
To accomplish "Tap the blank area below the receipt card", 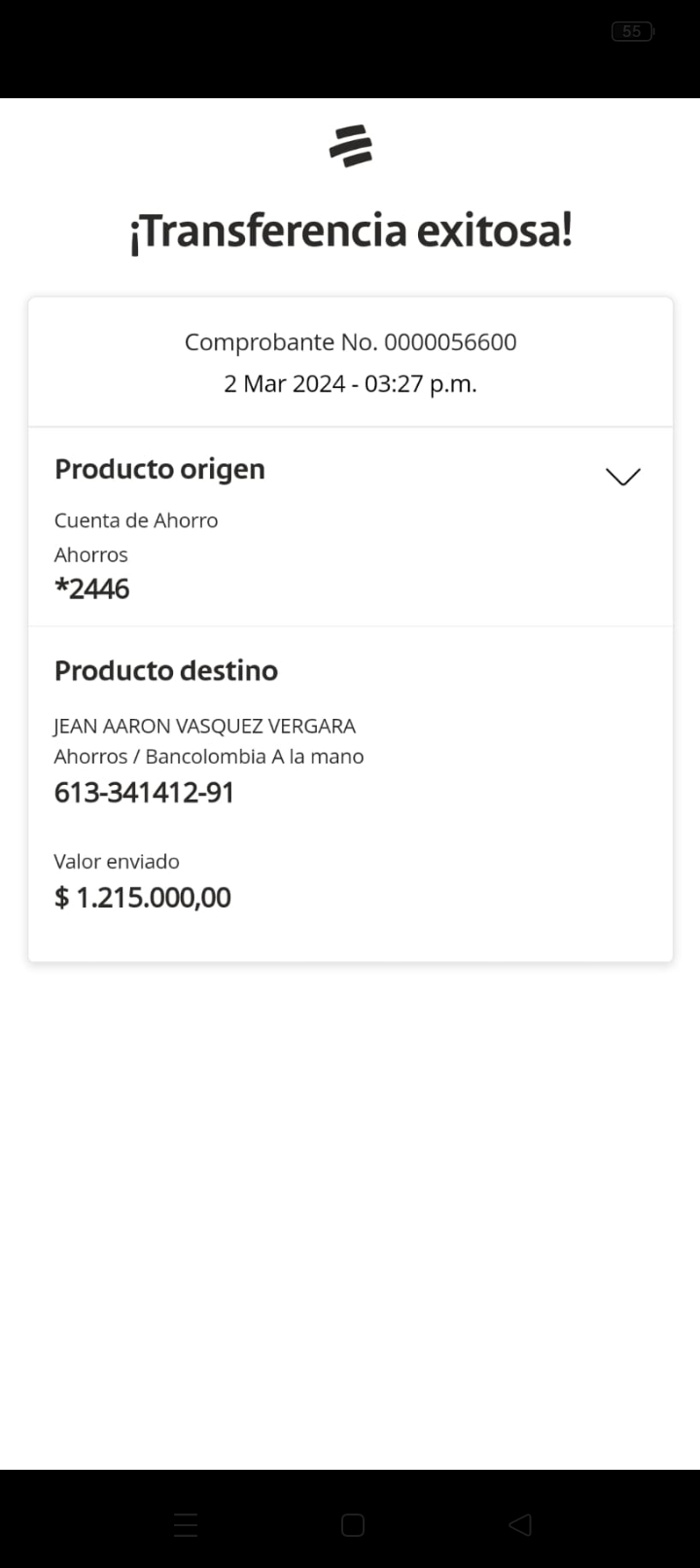I will point(350,1216).
